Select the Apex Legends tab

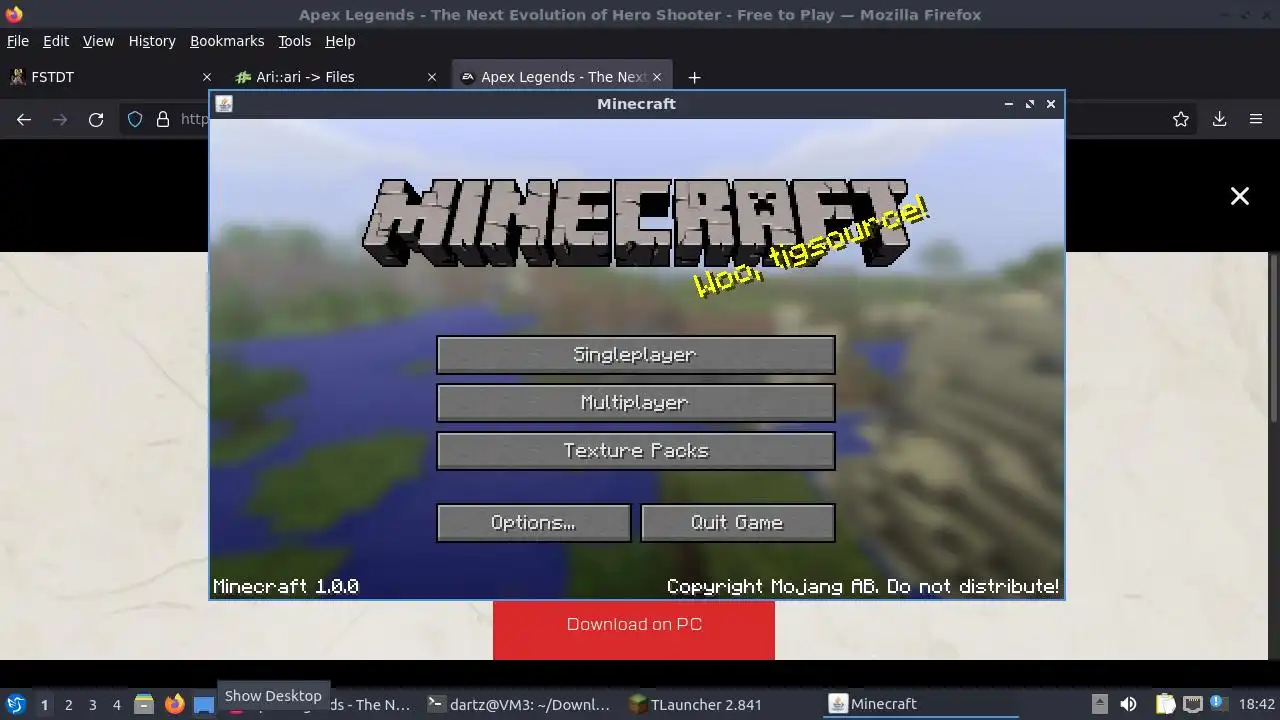(x=560, y=77)
